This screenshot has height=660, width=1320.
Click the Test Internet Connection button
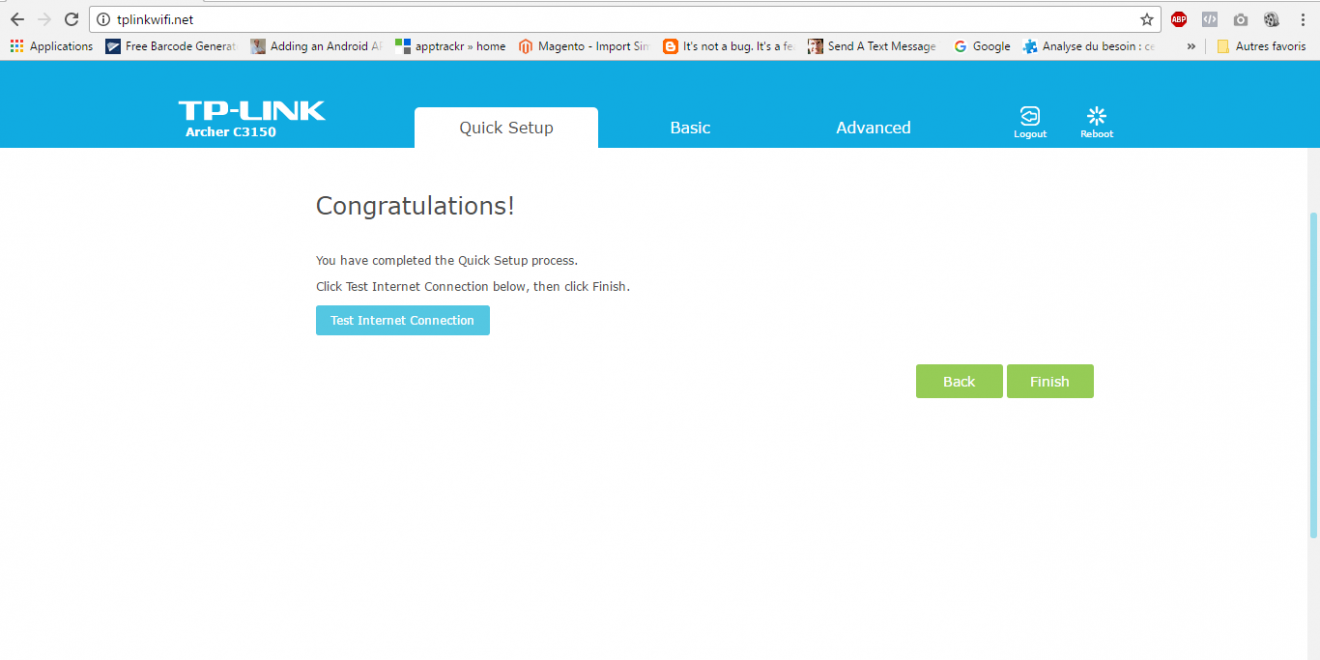pos(402,320)
